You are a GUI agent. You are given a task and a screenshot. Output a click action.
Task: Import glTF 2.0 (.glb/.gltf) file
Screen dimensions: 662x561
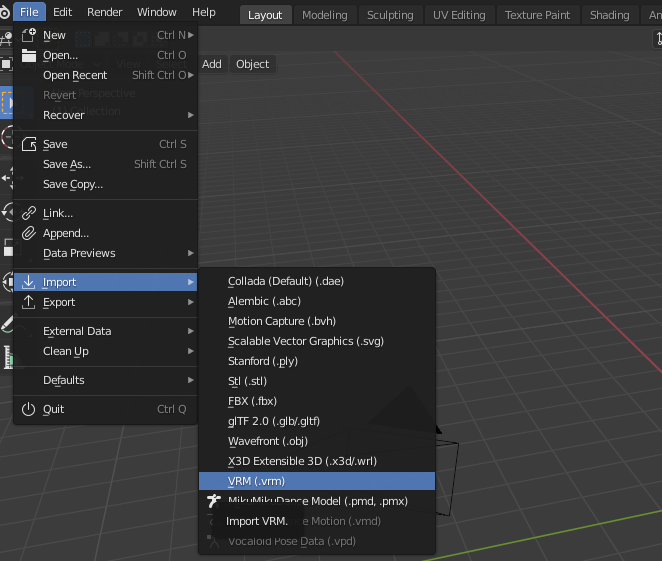[317, 421]
